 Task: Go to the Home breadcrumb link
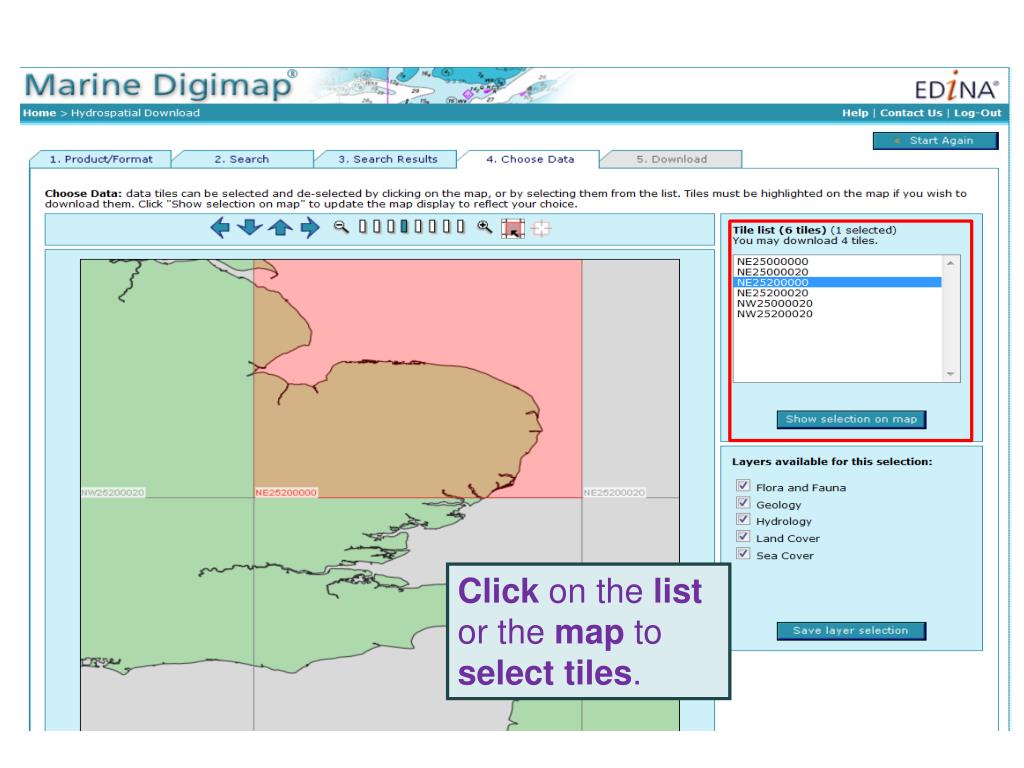click(x=39, y=113)
